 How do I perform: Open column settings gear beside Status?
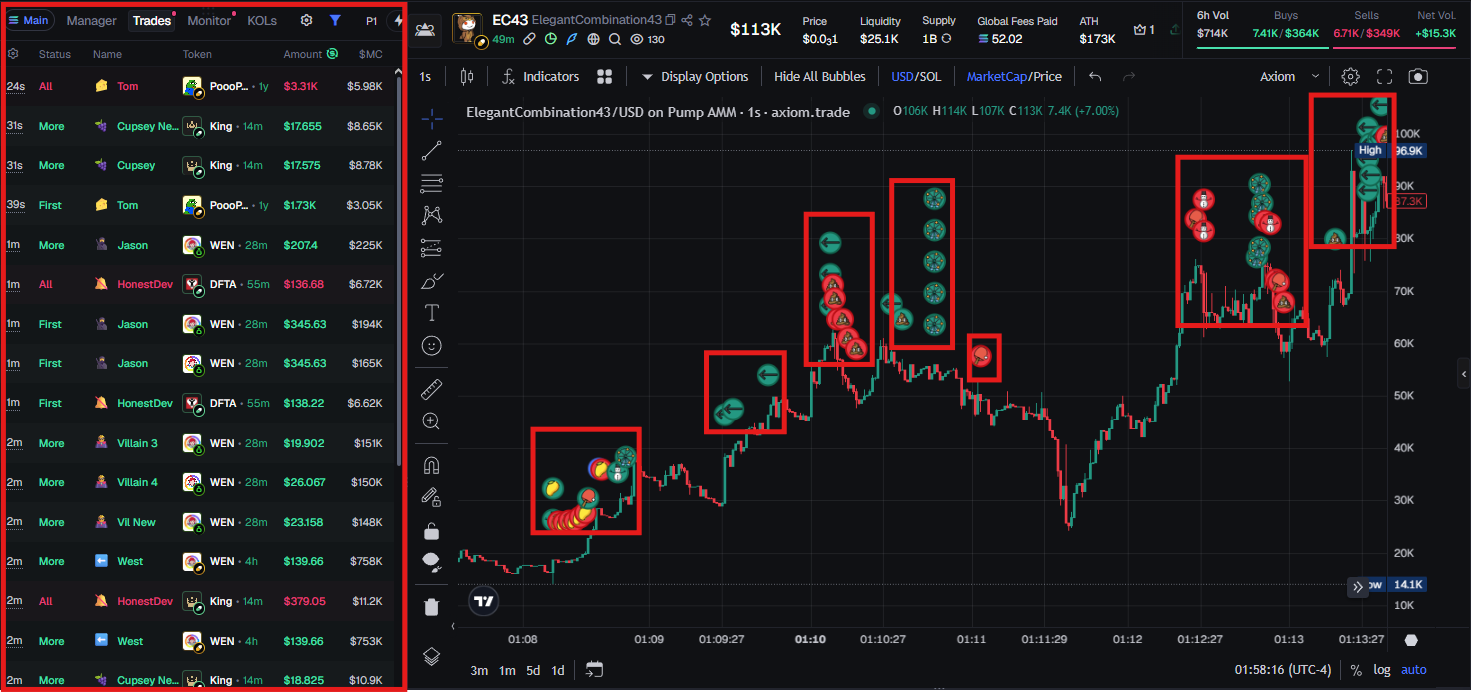click(13, 54)
